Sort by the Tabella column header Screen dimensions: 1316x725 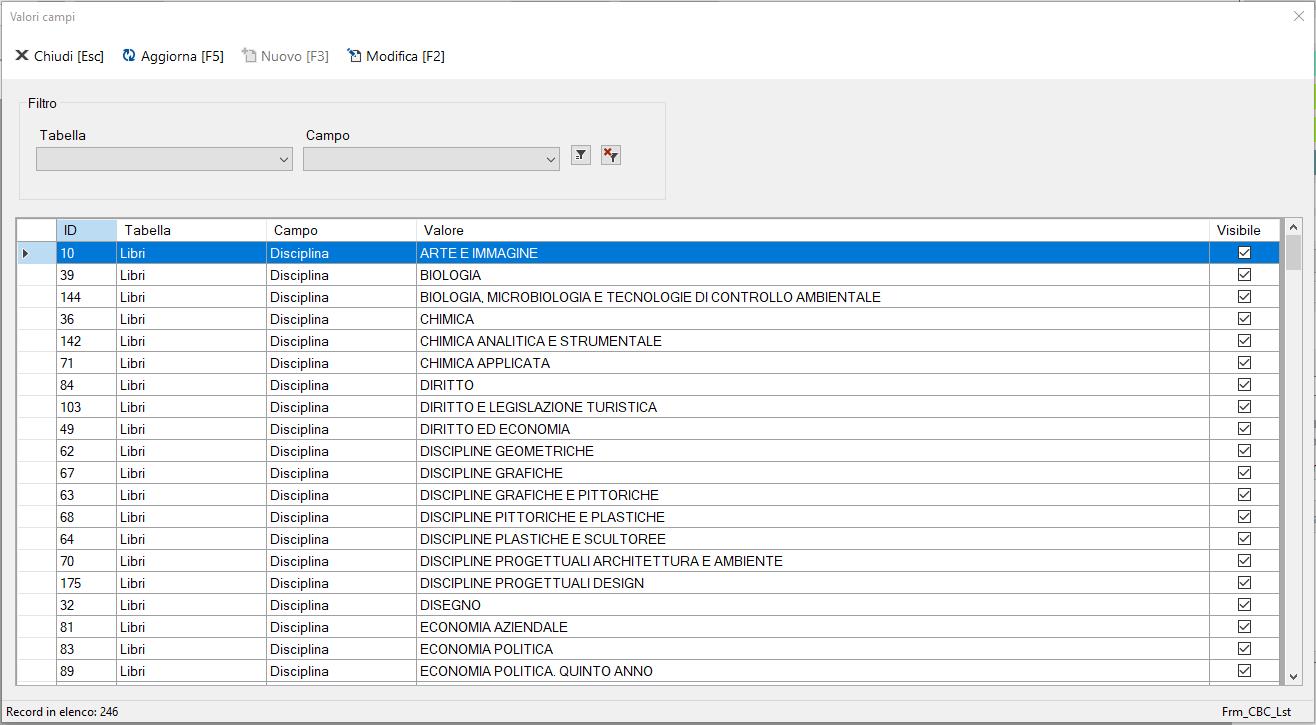click(x=191, y=230)
